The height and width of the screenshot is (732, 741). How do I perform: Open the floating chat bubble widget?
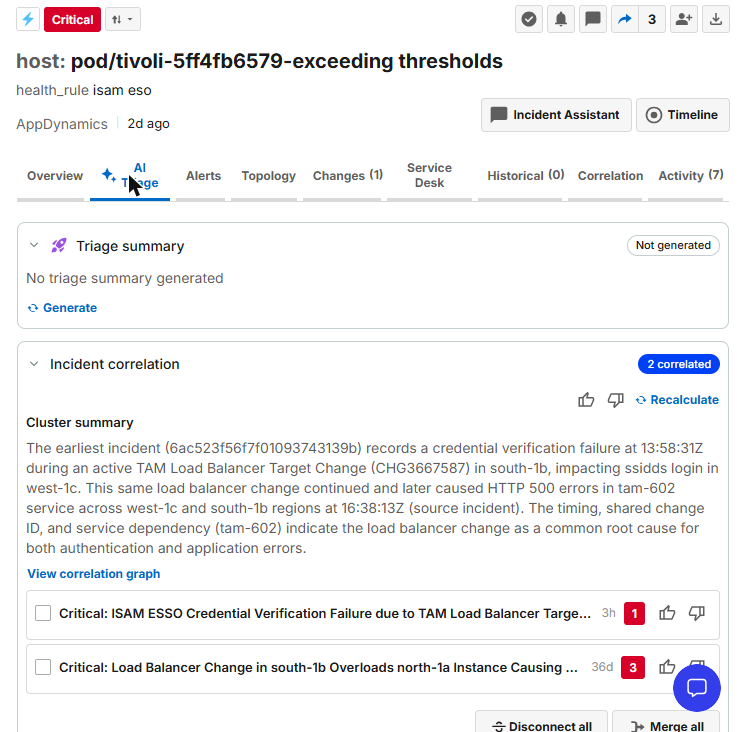pos(697,688)
